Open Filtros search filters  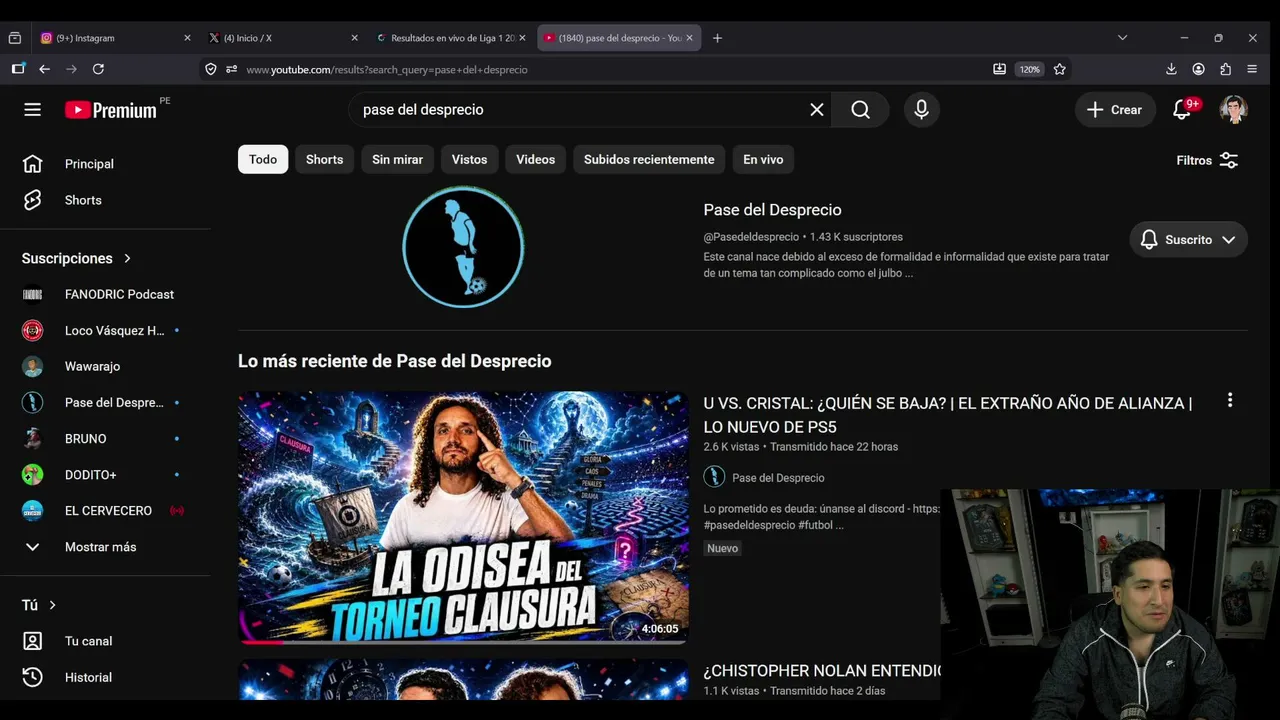(x=1207, y=160)
